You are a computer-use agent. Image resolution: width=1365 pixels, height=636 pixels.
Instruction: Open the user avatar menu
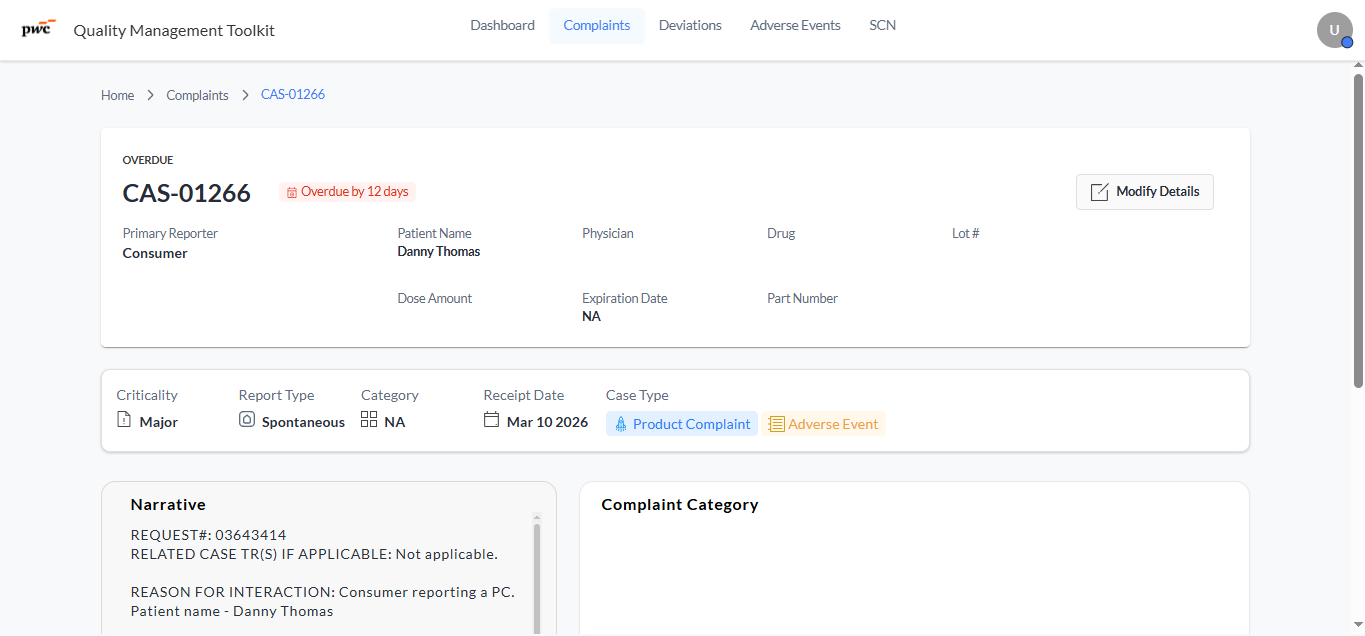(x=1334, y=30)
